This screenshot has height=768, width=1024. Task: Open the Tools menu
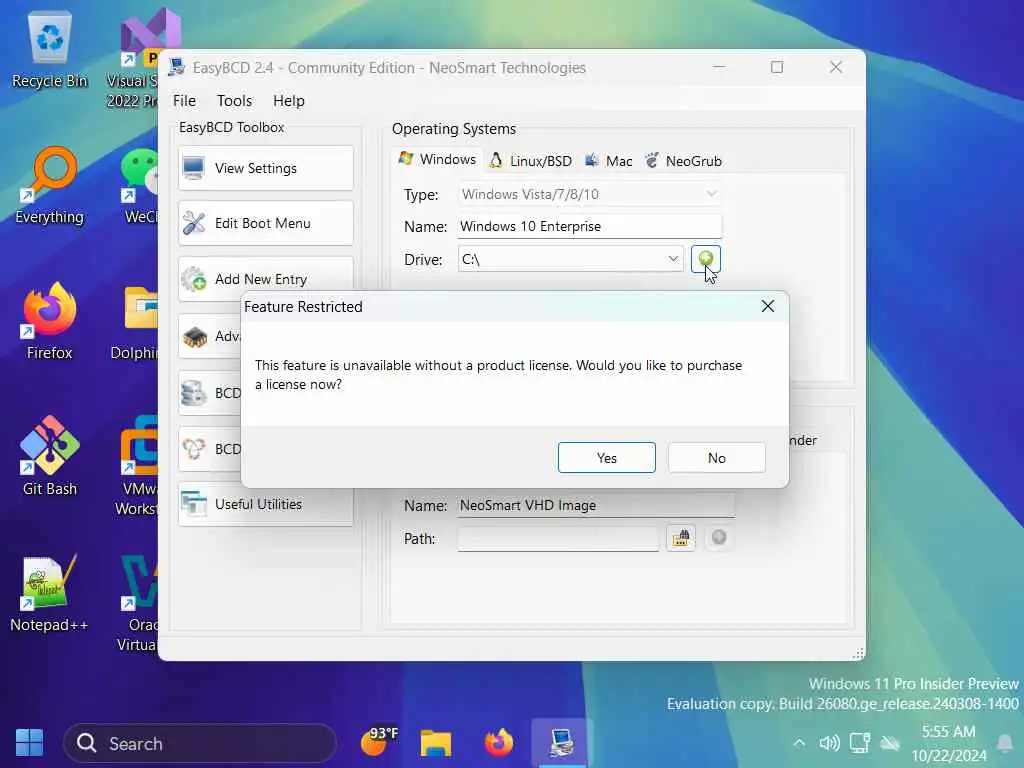click(x=234, y=101)
